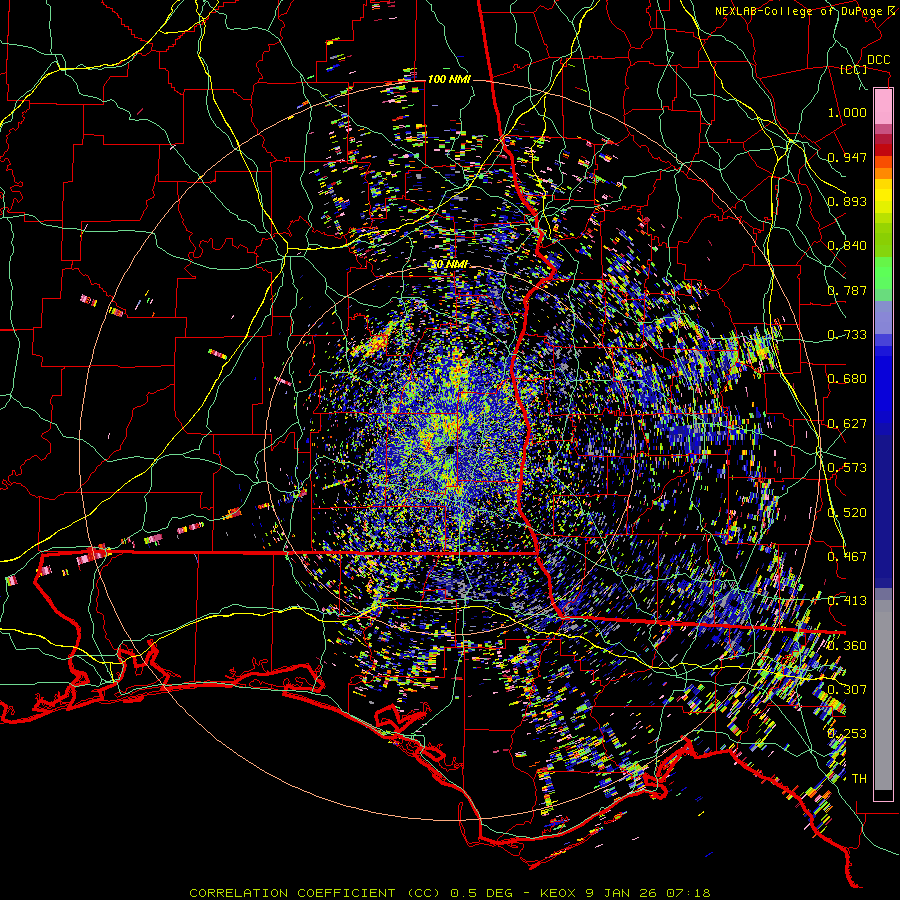900x900 pixels.
Task: Click the [CC] unit label
Action: coord(854,69)
